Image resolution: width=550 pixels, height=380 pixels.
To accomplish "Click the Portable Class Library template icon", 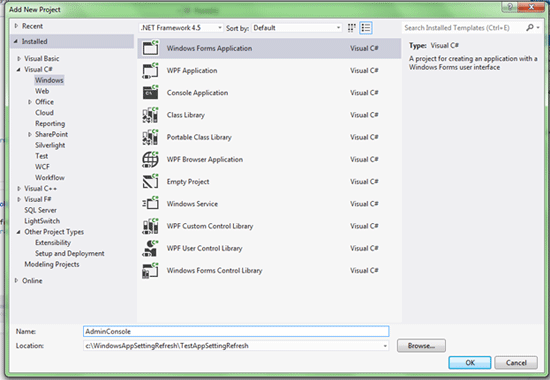I will (x=150, y=137).
